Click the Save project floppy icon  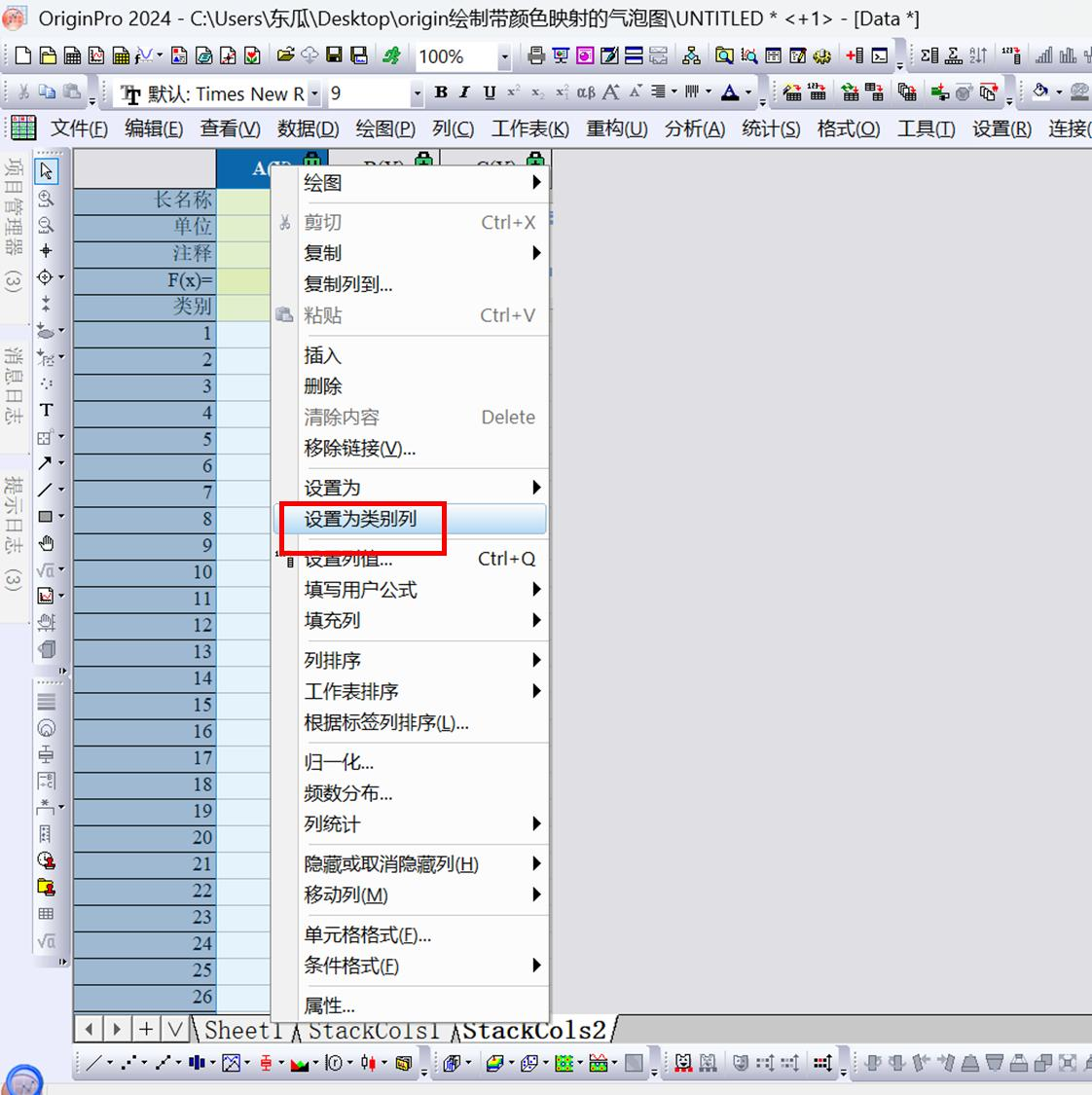pos(335,55)
